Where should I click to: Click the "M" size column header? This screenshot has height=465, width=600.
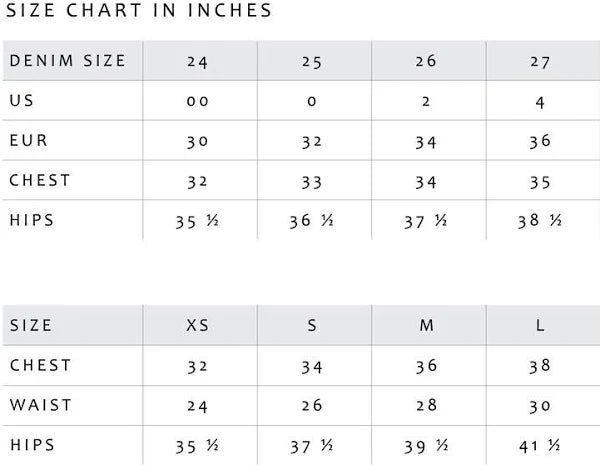(x=426, y=326)
